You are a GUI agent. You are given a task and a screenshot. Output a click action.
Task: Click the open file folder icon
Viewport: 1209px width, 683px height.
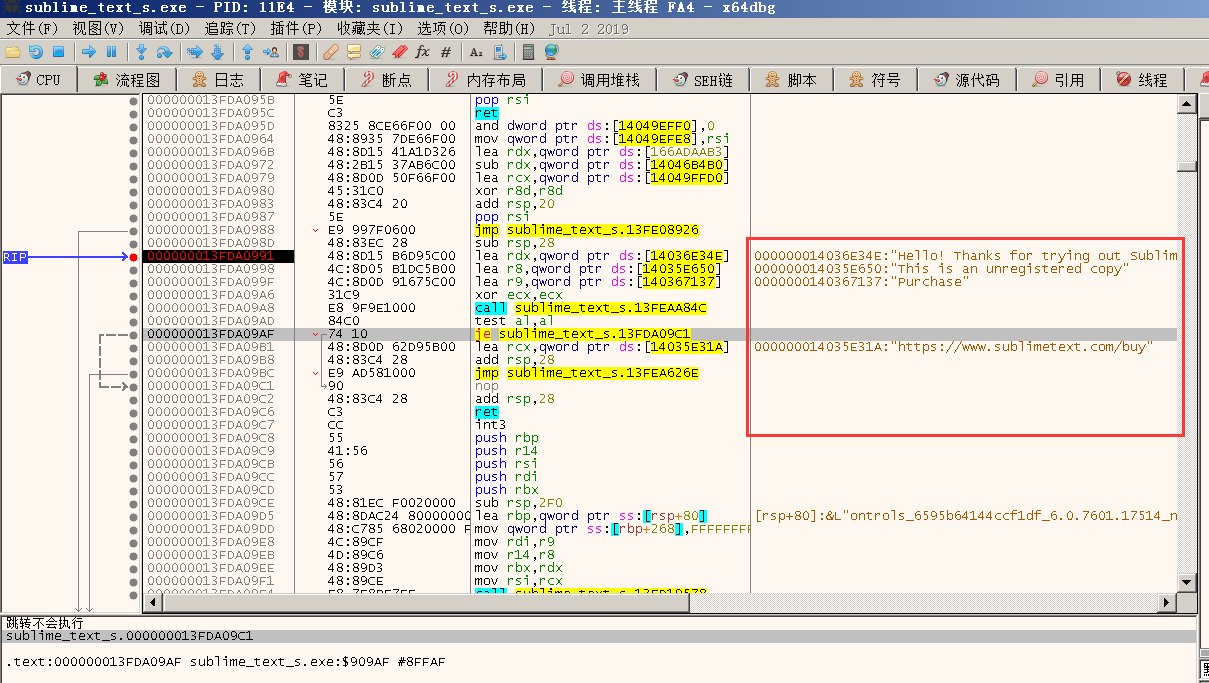pyautogui.click(x=13, y=51)
